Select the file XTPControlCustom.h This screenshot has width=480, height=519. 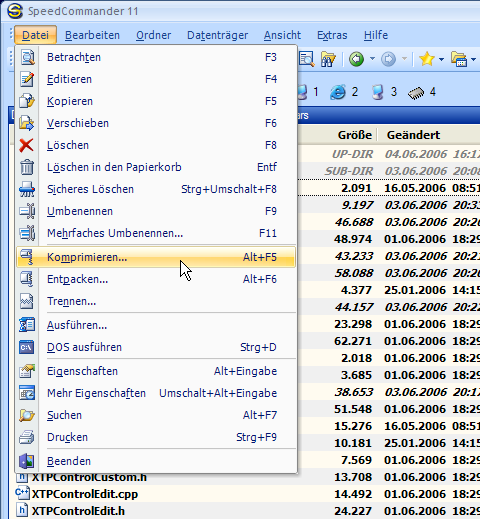(89, 477)
